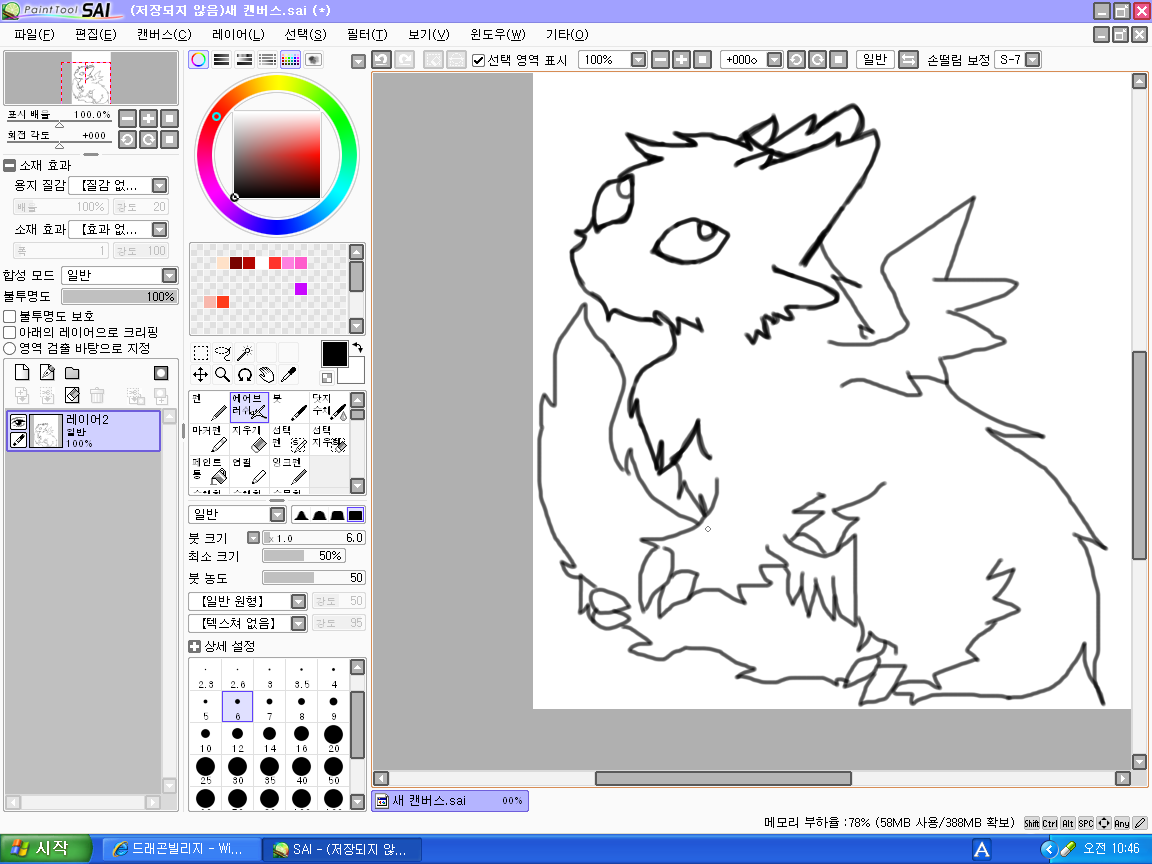Enable 영역 검출 바탕으로 지정 option
This screenshot has height=864, width=1152.
pyautogui.click(x=10, y=348)
